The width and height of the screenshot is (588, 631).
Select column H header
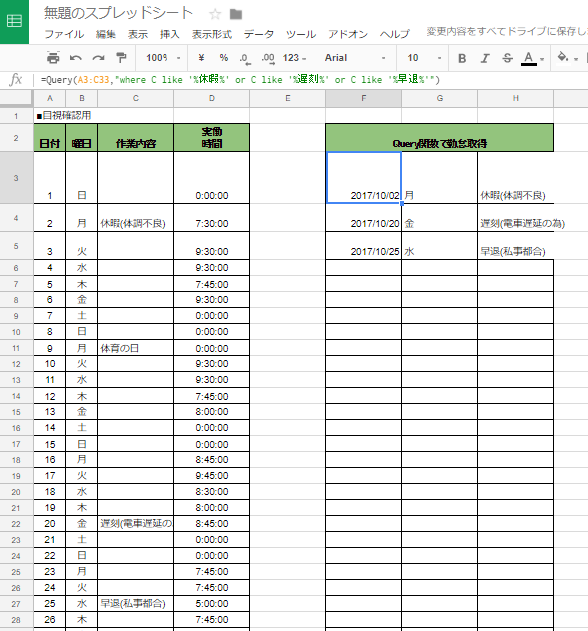pos(516,99)
